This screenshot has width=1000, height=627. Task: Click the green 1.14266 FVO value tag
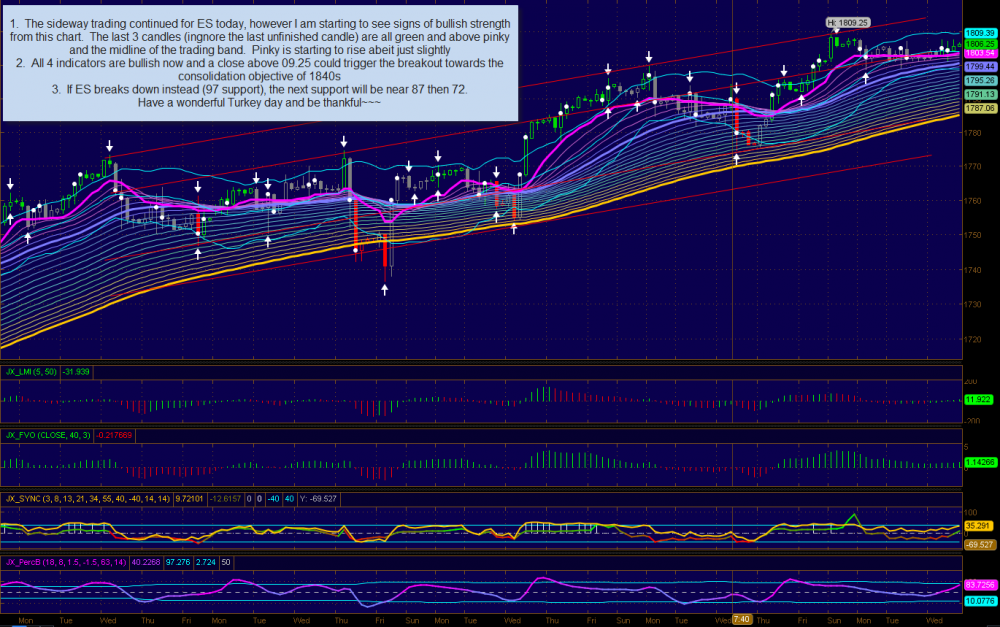click(979, 463)
